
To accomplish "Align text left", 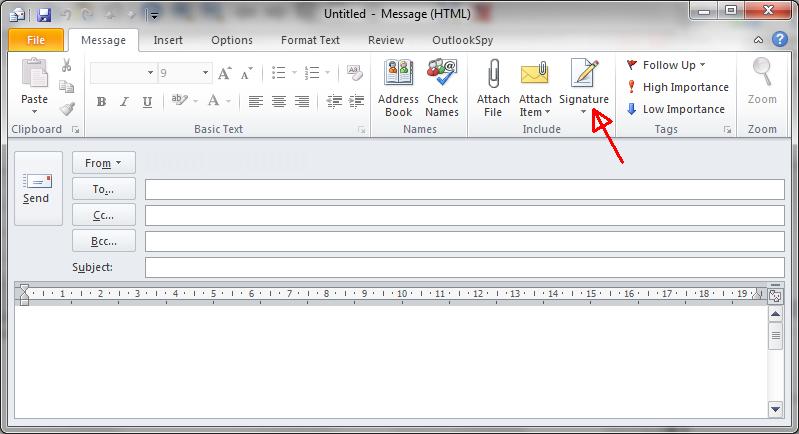I will (x=256, y=101).
